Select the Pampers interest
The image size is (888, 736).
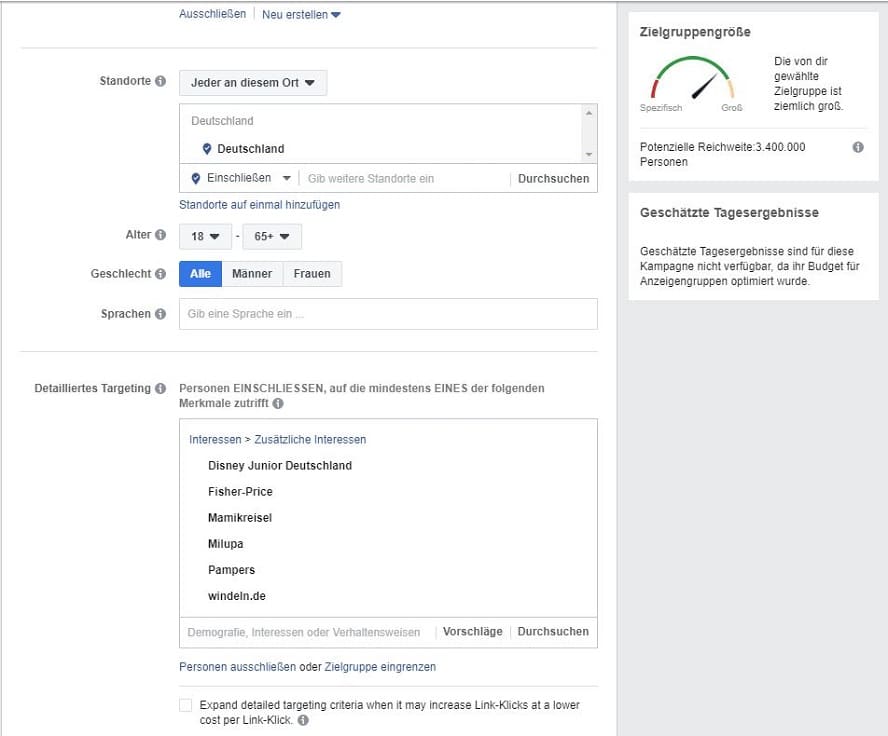[x=231, y=570]
